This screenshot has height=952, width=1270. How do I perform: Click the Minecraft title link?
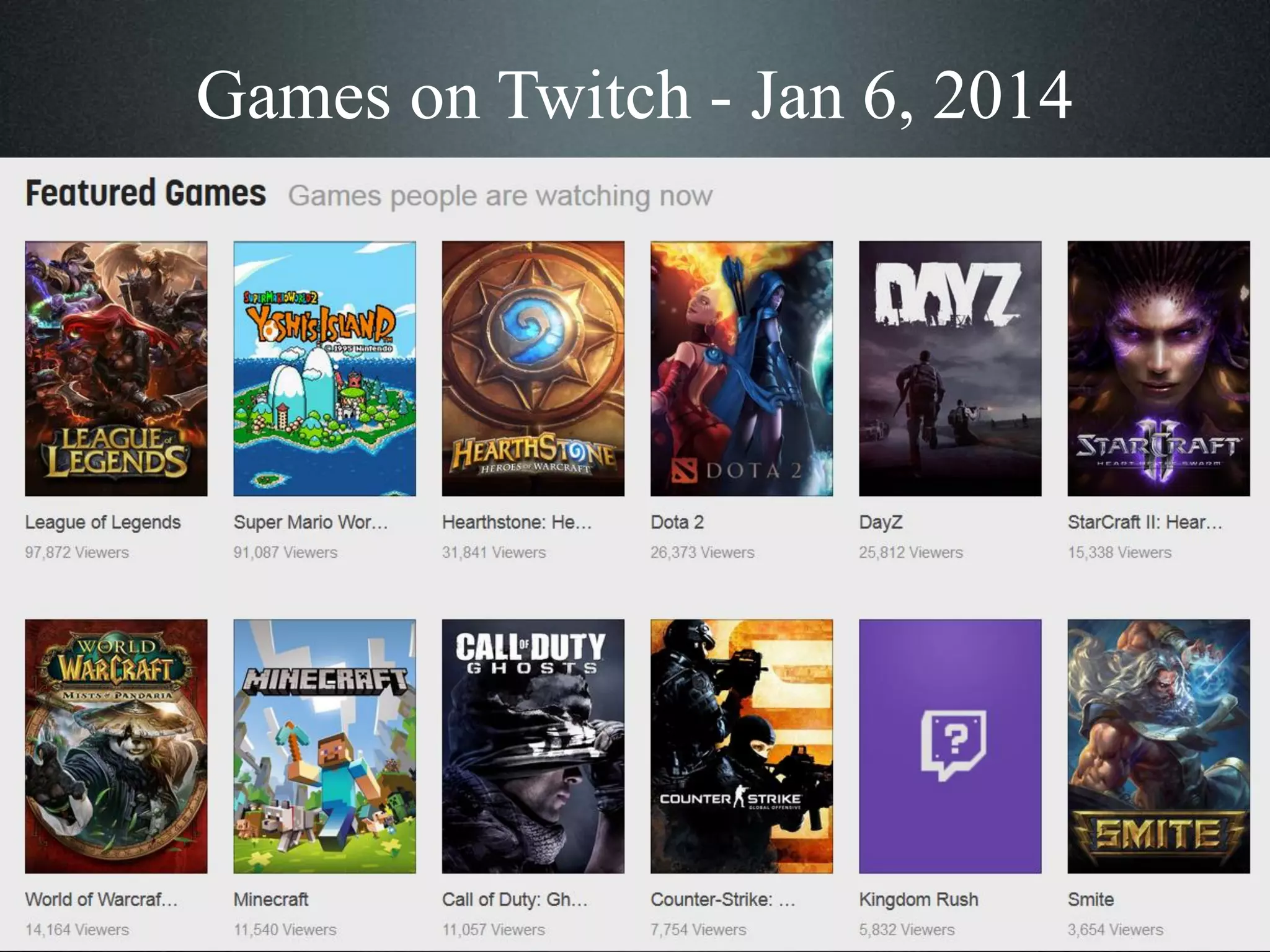point(271,899)
